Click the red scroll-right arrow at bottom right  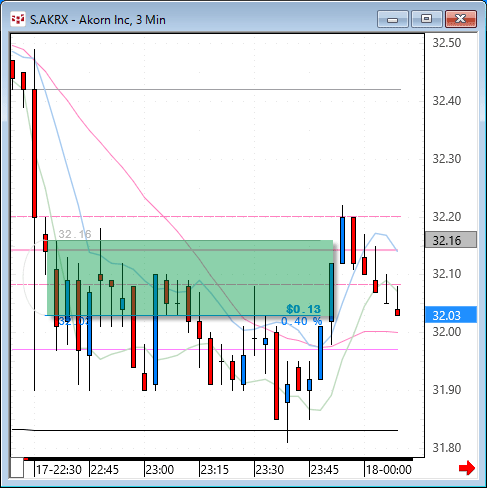467,468
